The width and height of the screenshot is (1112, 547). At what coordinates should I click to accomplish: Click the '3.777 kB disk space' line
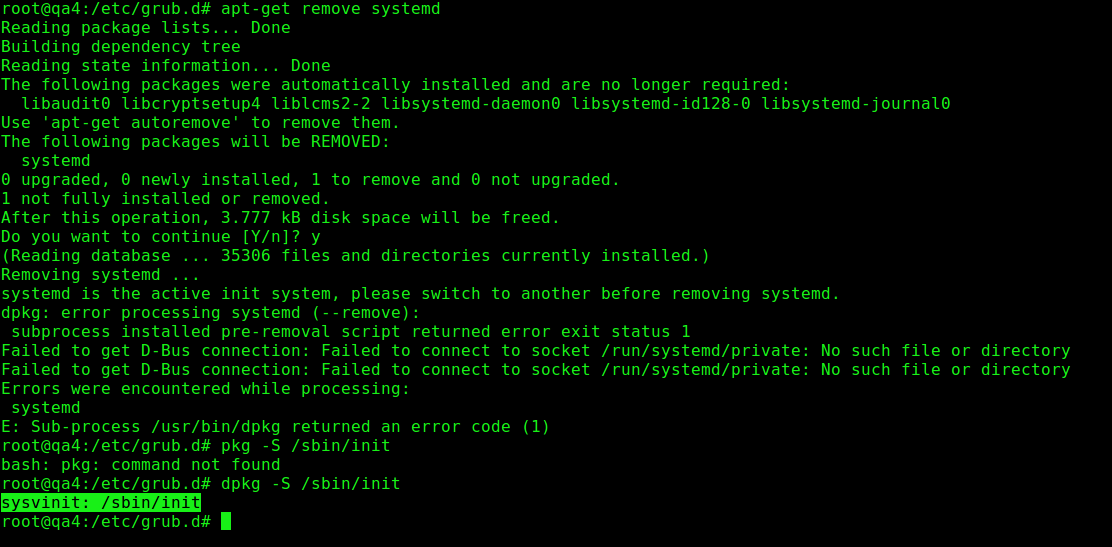280,218
